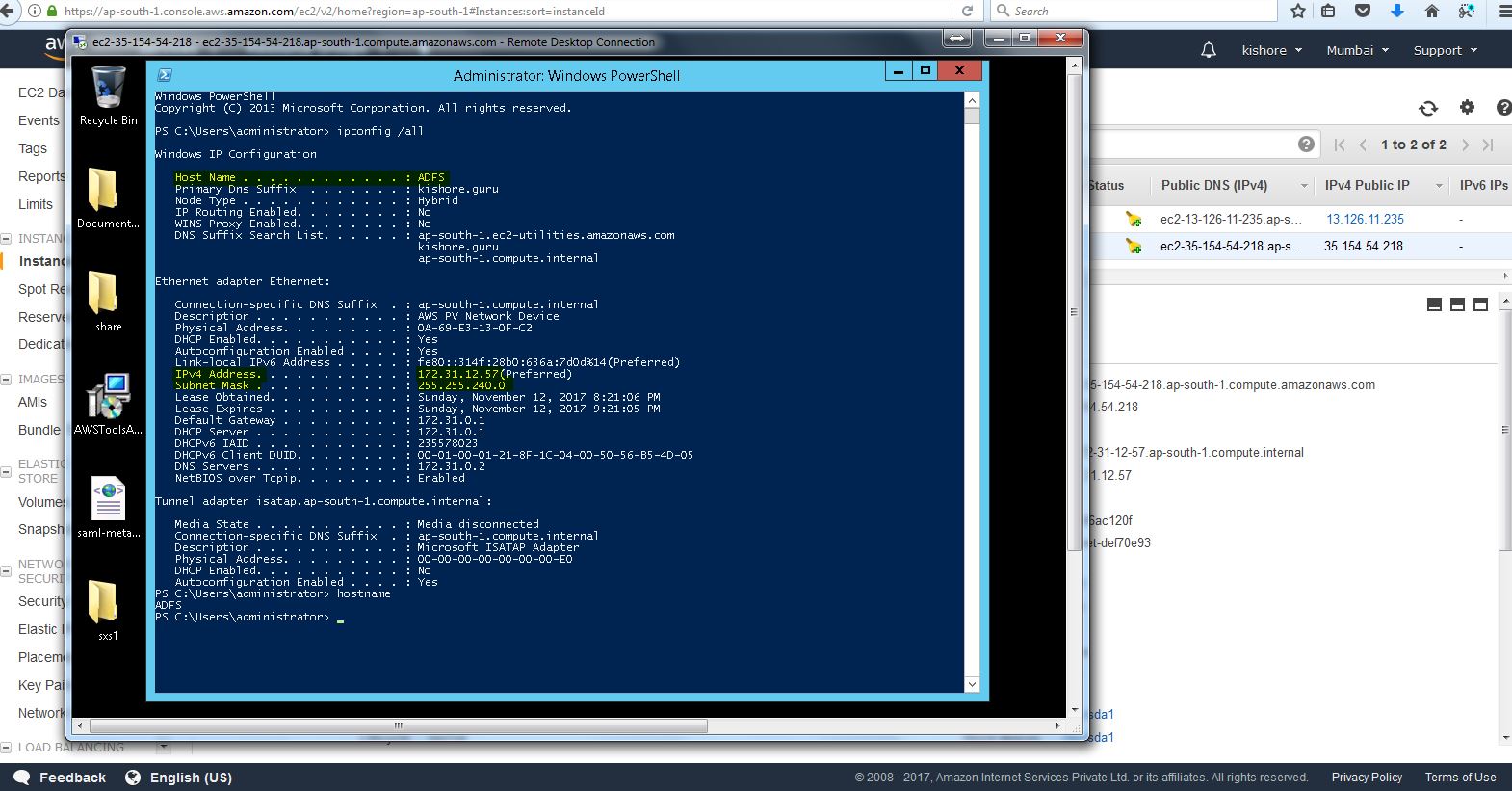Open the kishore account dropdown

1271,50
